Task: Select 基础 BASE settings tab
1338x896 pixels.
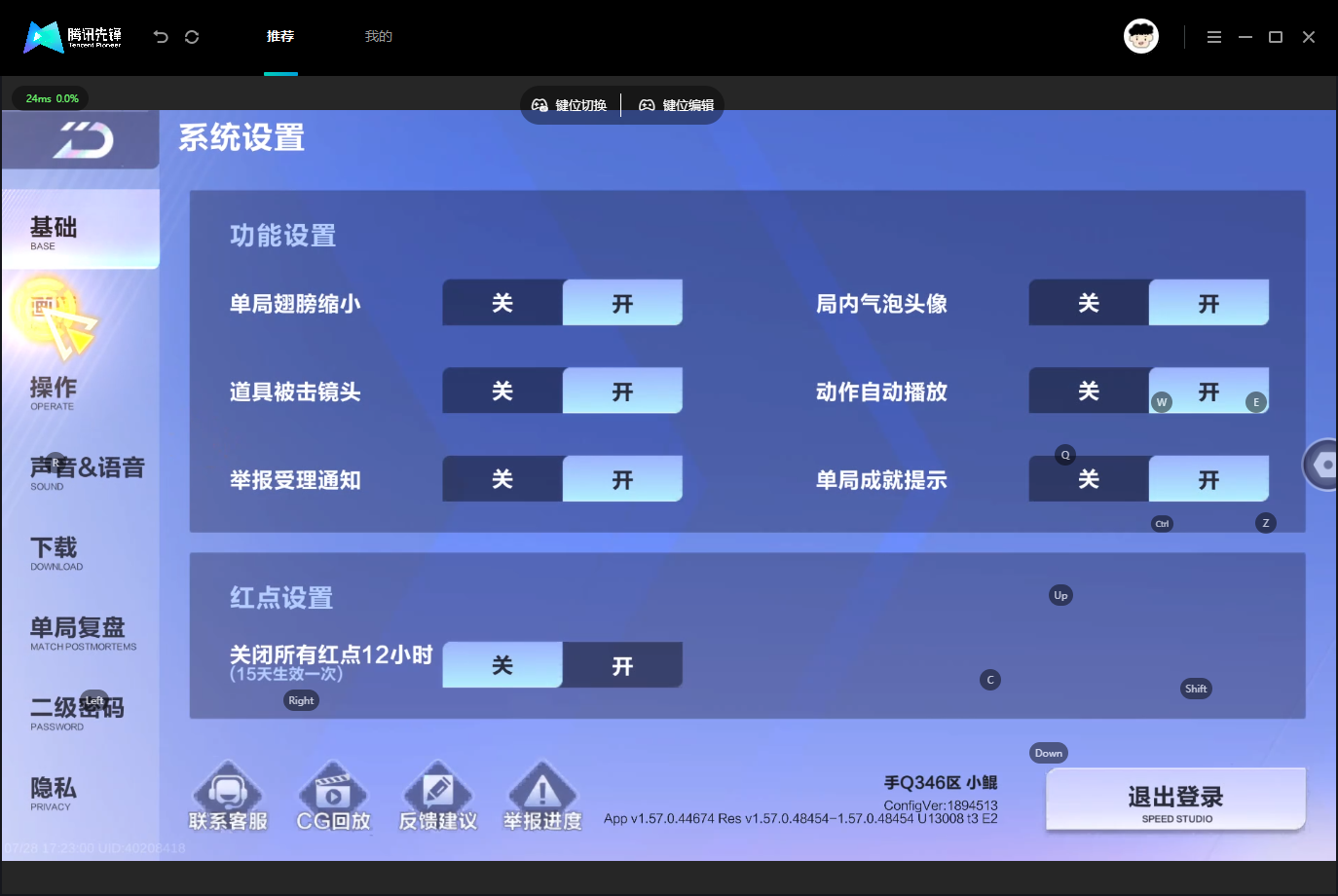Action: click(x=81, y=230)
